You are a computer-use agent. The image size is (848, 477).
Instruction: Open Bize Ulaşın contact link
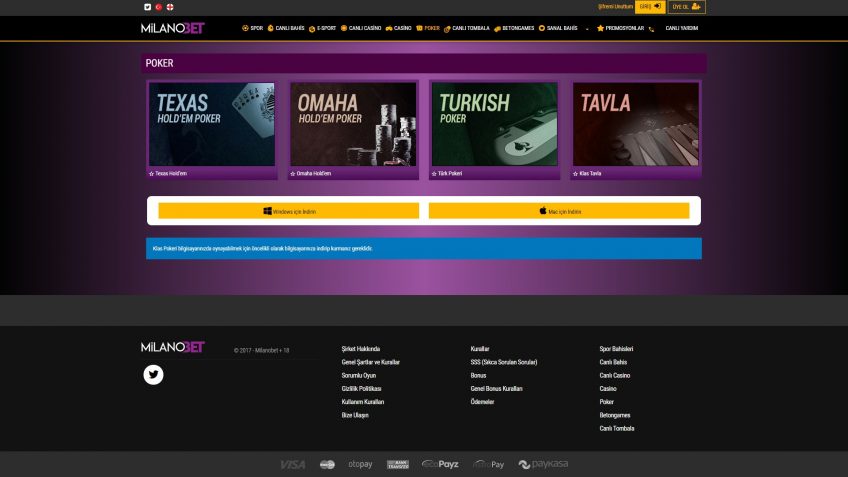(355, 415)
